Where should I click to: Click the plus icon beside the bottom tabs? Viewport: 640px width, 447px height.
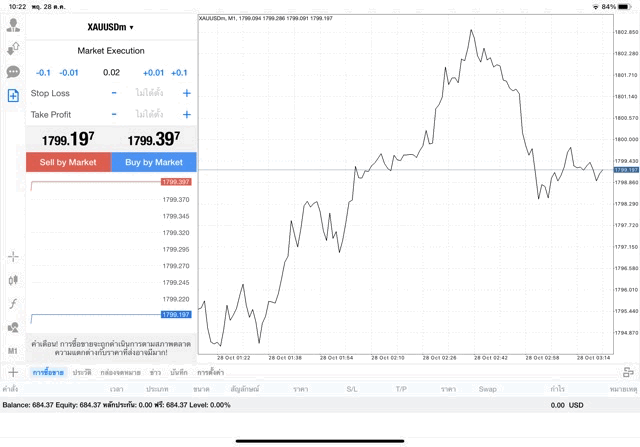coord(13,372)
